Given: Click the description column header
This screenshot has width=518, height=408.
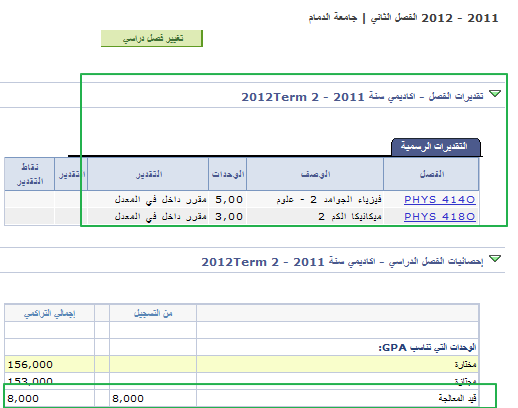Looking at the screenshot, I should 315,174.
